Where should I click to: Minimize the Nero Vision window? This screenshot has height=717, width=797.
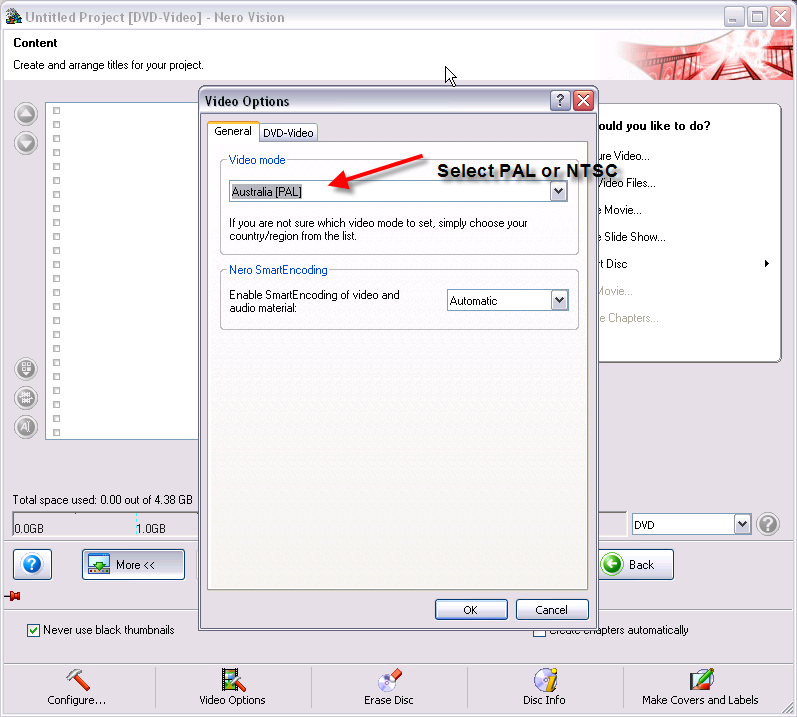click(733, 17)
